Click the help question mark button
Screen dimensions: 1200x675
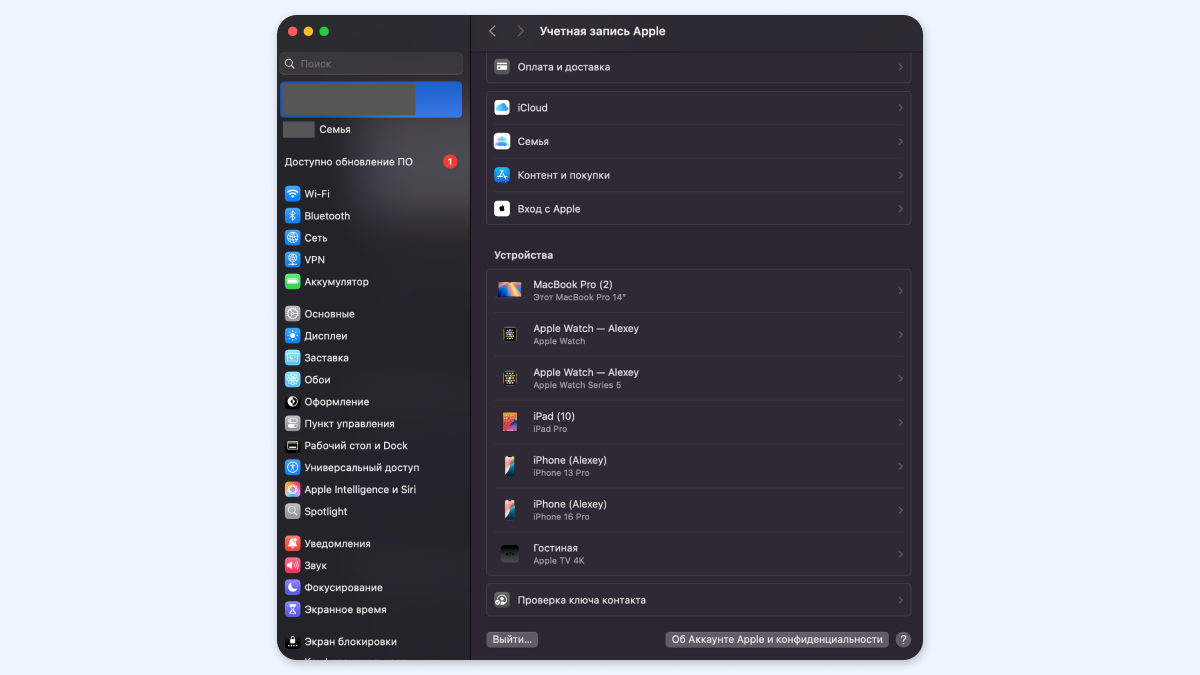click(x=903, y=640)
